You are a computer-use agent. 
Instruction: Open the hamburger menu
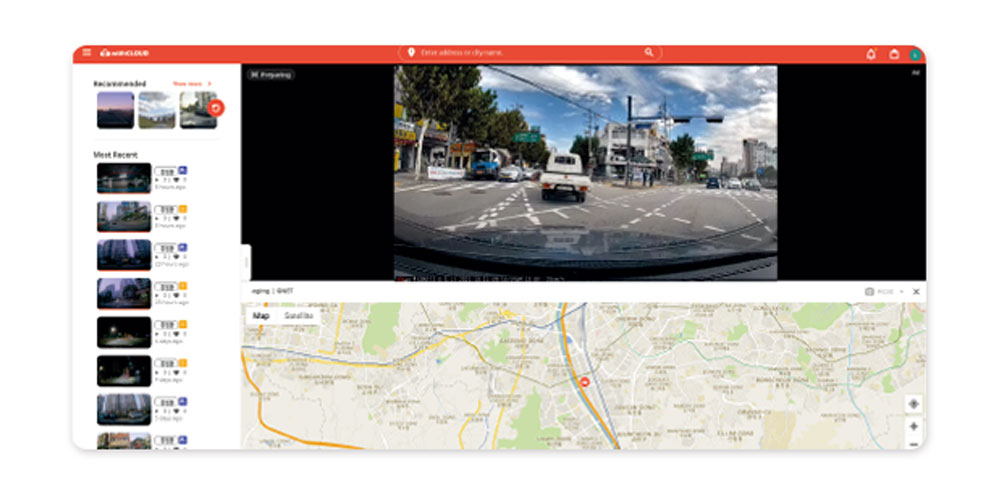click(x=87, y=53)
